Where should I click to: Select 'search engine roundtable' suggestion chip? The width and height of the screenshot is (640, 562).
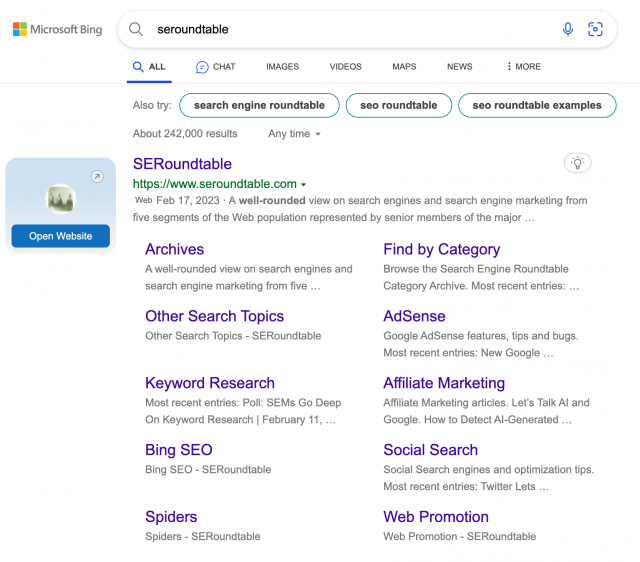tap(259, 105)
